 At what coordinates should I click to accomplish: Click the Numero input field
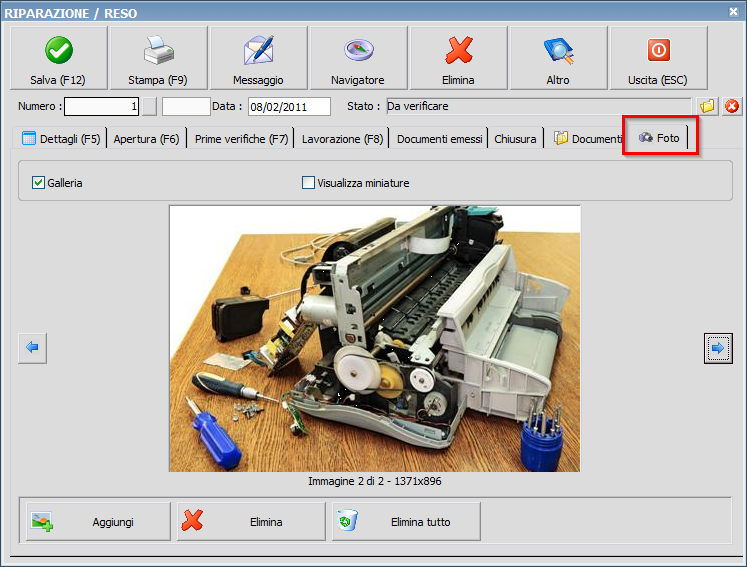click(101, 106)
